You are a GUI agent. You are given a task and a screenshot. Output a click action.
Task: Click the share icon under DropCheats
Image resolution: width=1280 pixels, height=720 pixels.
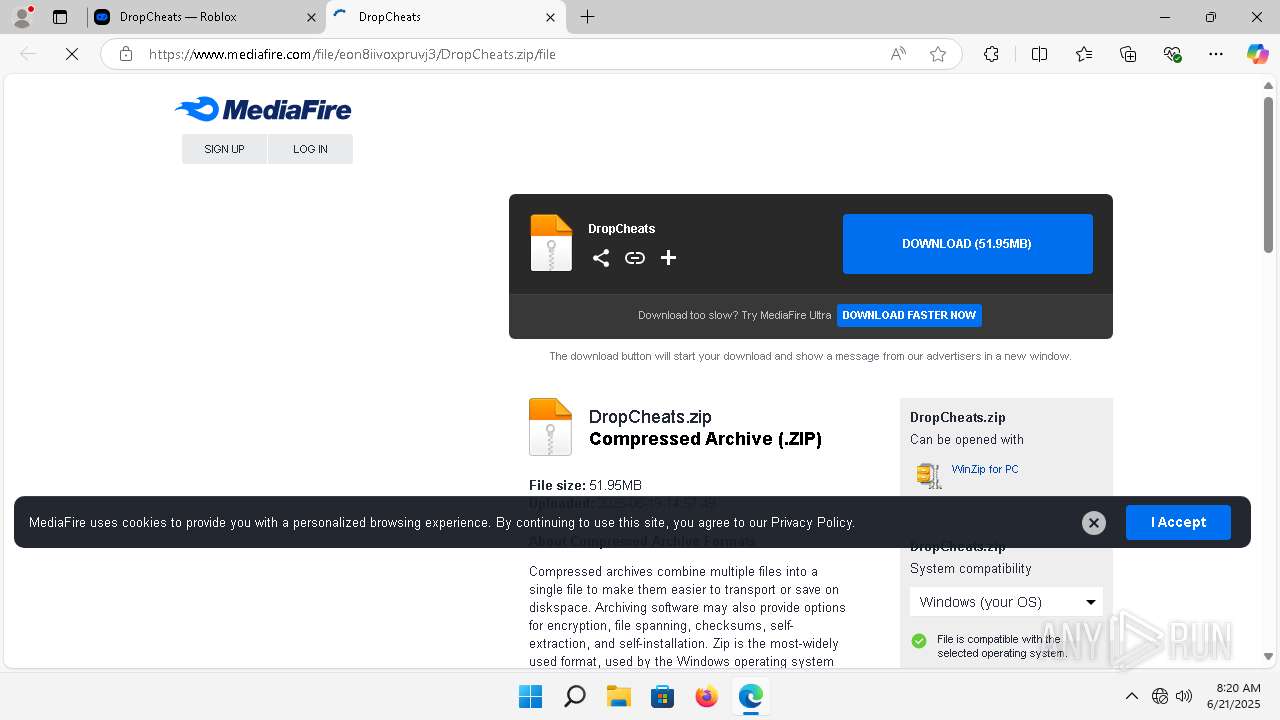(x=601, y=258)
